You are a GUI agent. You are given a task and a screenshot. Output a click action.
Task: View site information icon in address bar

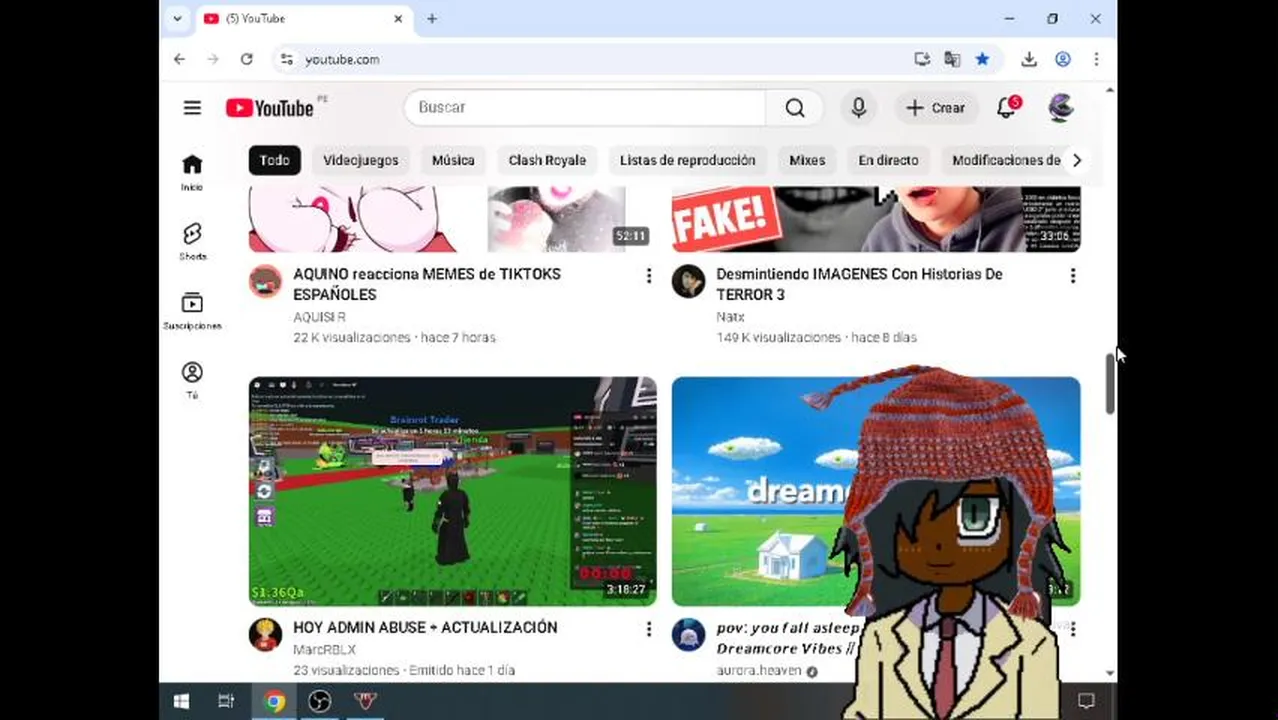(x=287, y=60)
